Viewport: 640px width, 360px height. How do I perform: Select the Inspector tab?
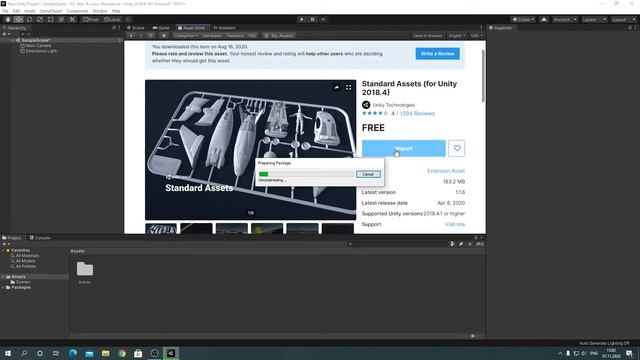coord(500,28)
